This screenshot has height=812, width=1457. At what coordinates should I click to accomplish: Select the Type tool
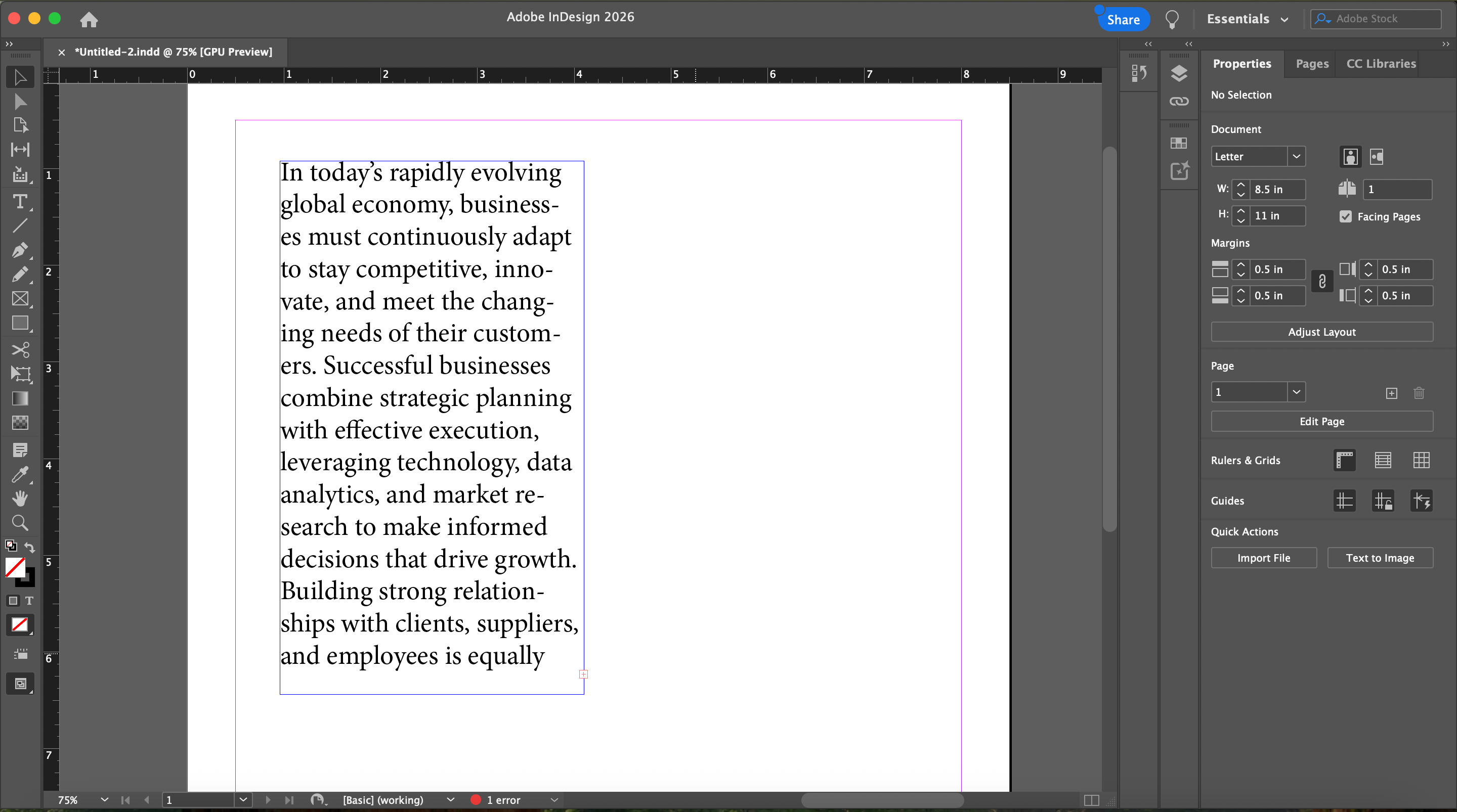(20, 202)
